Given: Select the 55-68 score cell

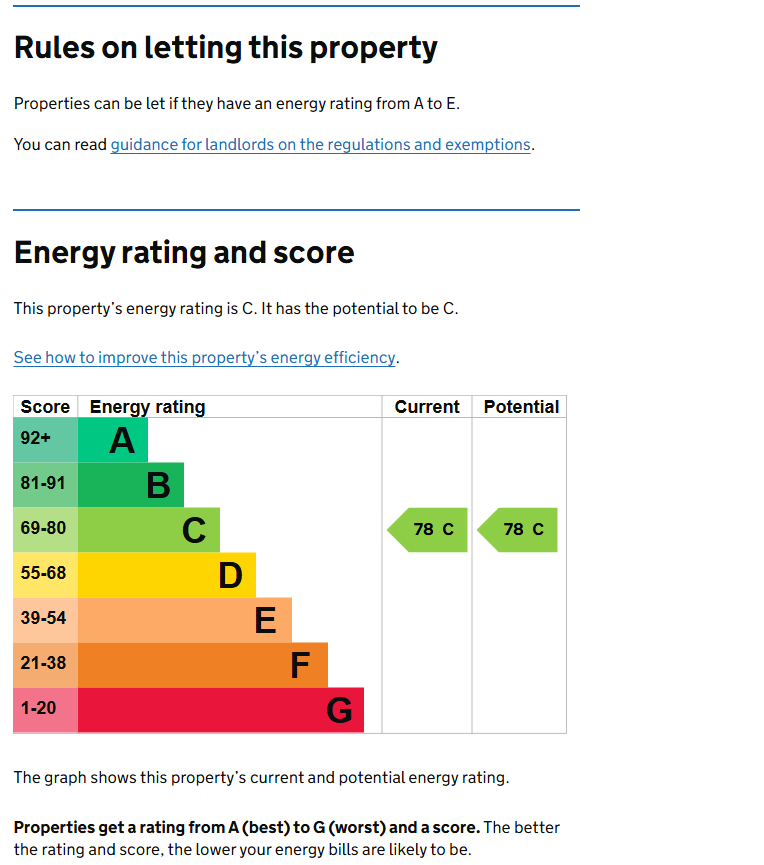Looking at the screenshot, I should pos(45,575).
